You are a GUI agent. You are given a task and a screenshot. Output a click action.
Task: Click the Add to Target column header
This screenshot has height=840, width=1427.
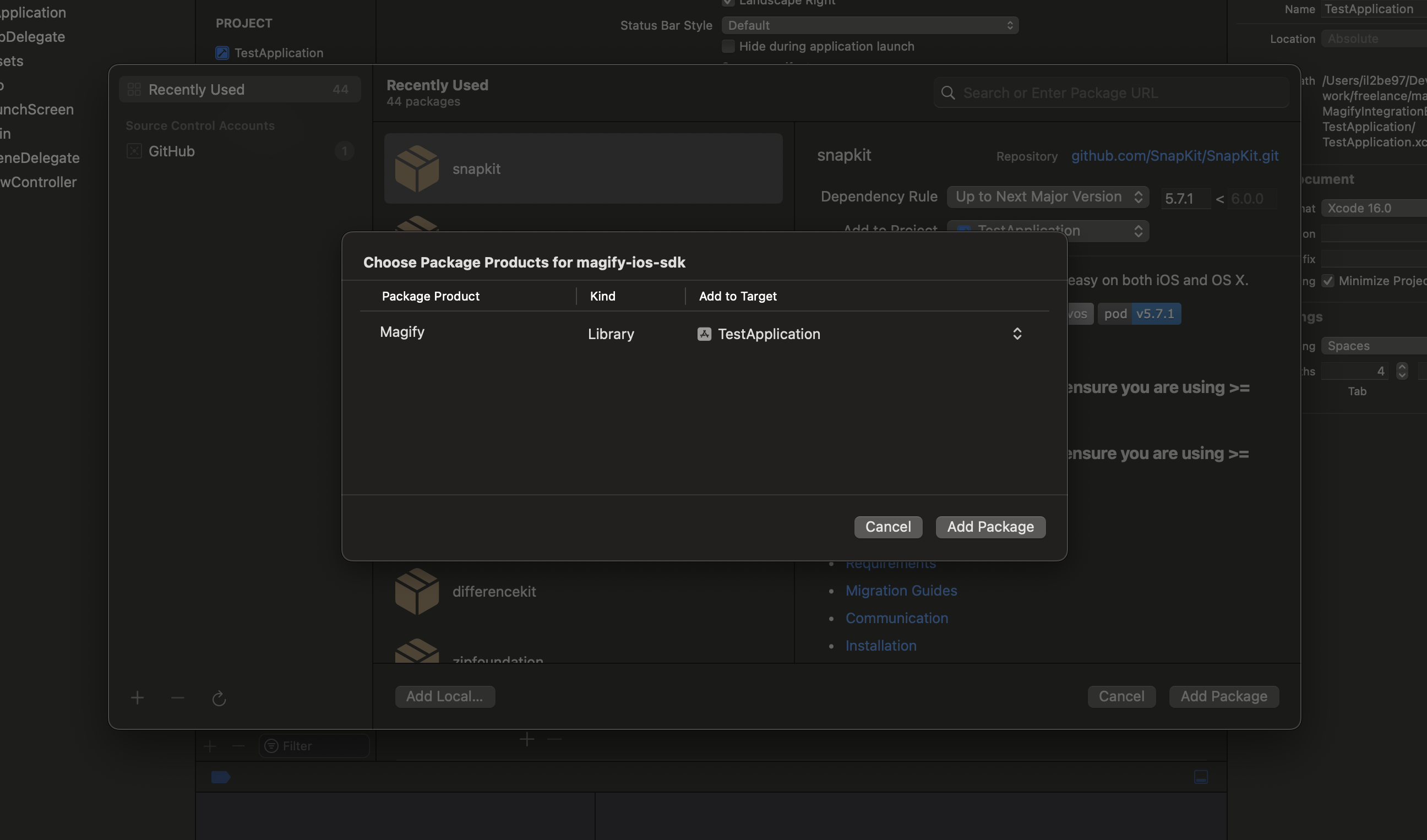pos(737,296)
